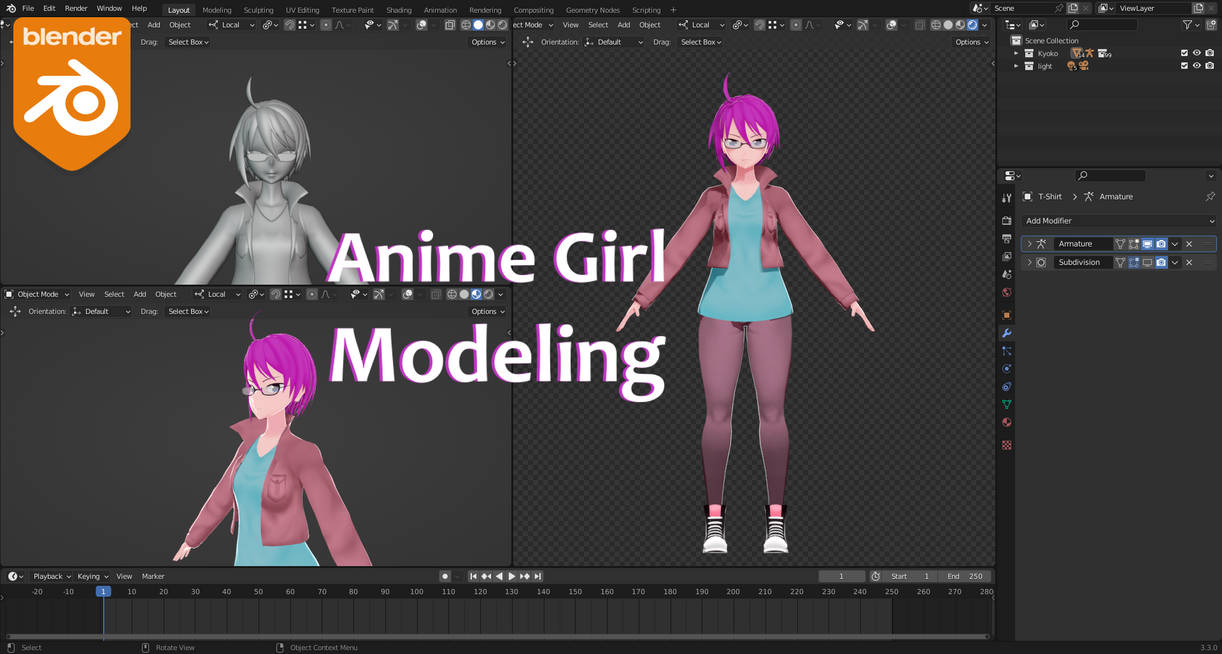Open the Orientation dropdown set to Default
The image size is (1222, 654).
click(x=104, y=311)
